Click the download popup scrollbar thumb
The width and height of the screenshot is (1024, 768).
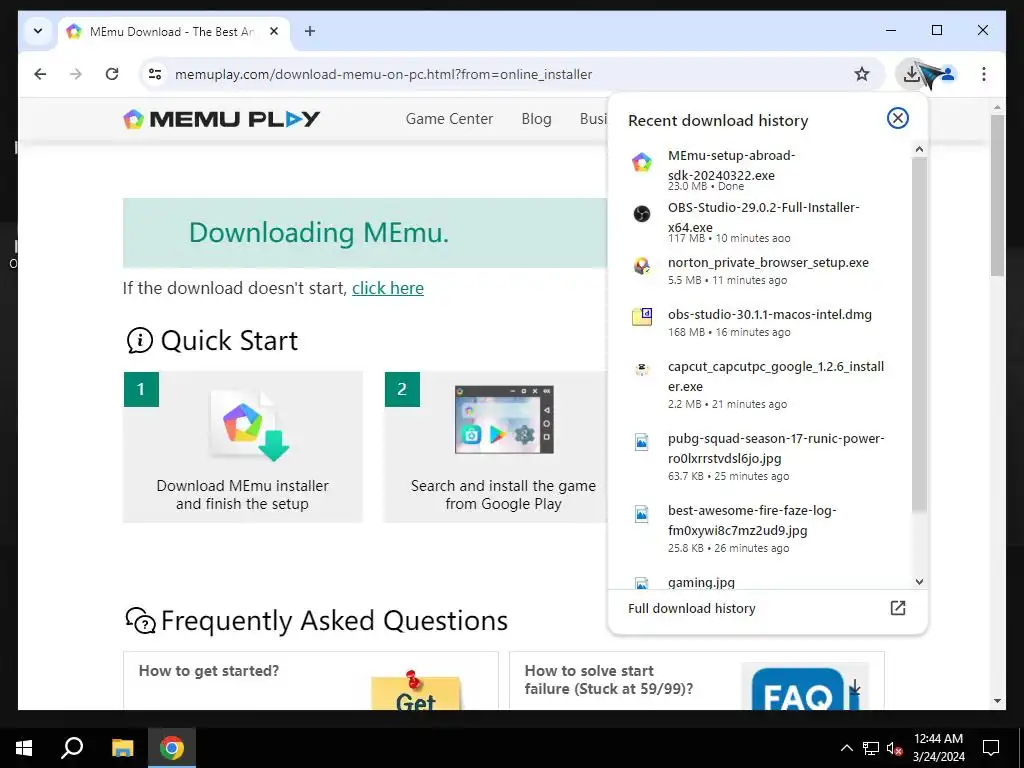[920, 334]
